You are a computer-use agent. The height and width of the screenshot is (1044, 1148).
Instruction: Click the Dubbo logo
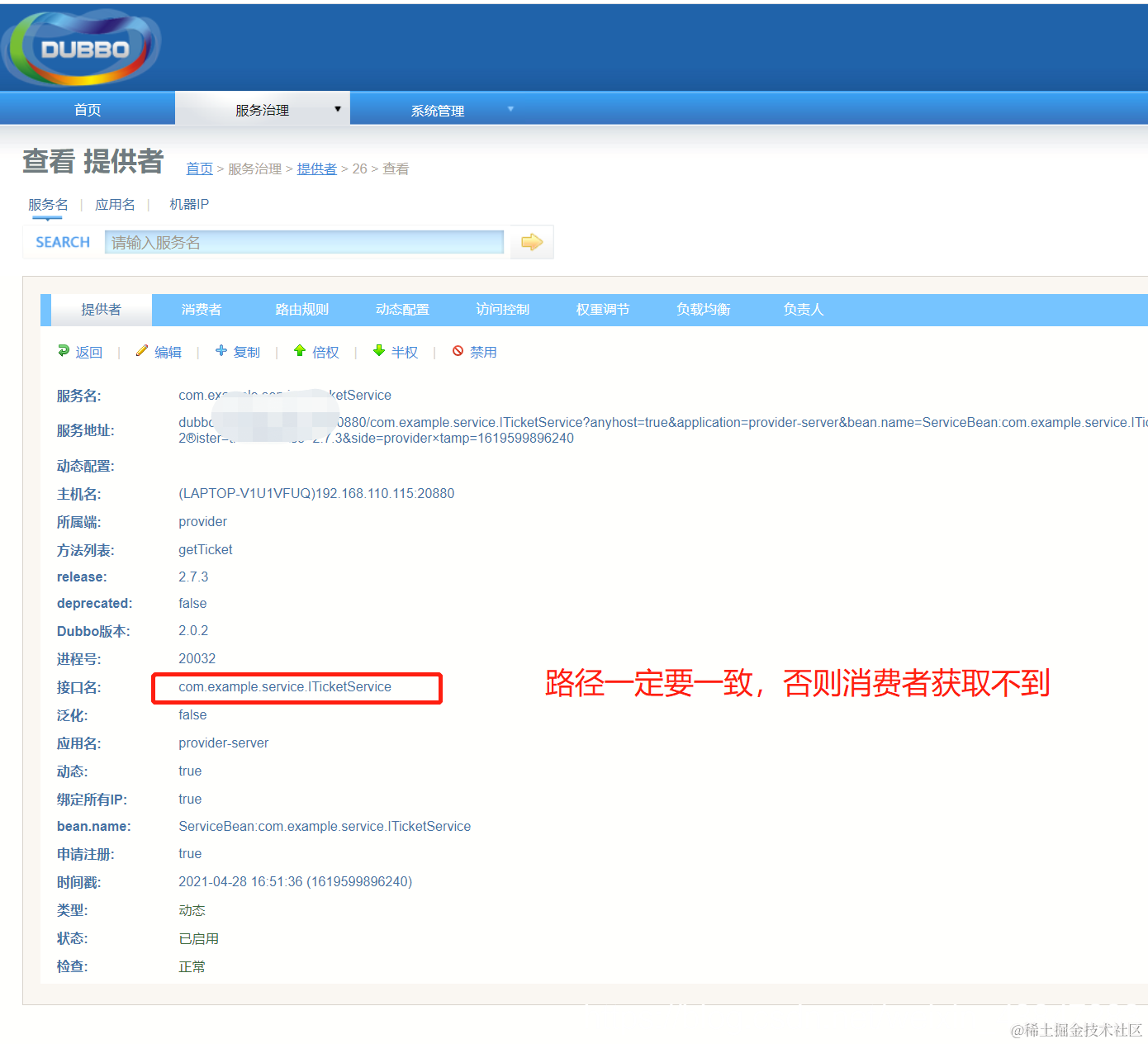[82, 48]
